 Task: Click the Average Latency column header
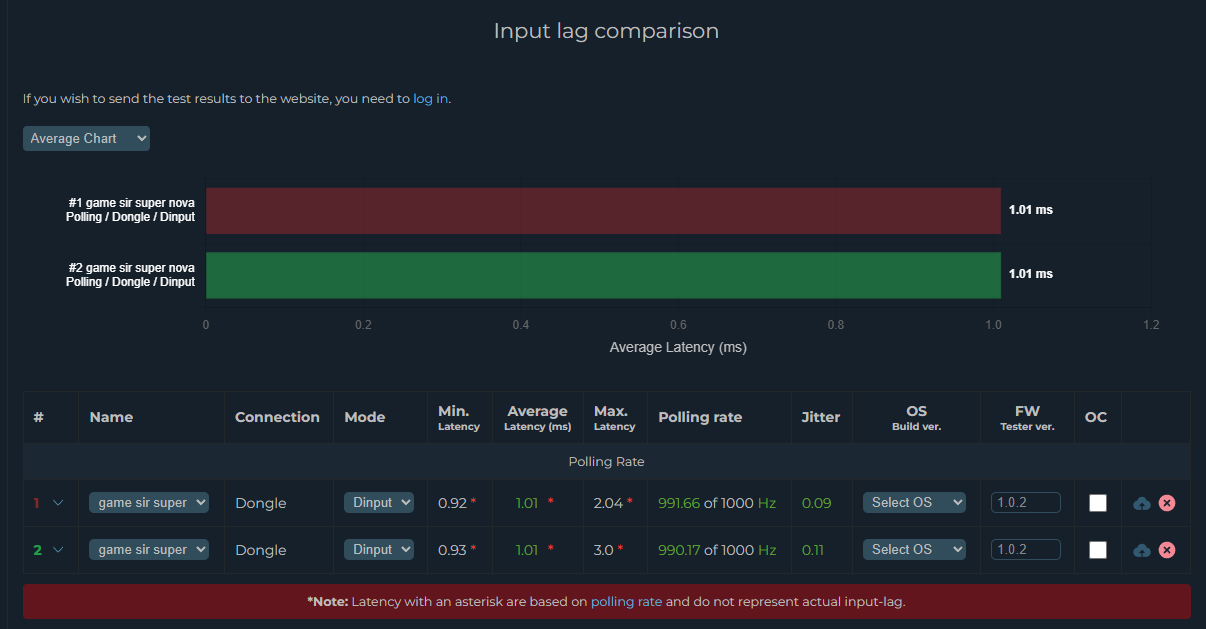click(537, 418)
